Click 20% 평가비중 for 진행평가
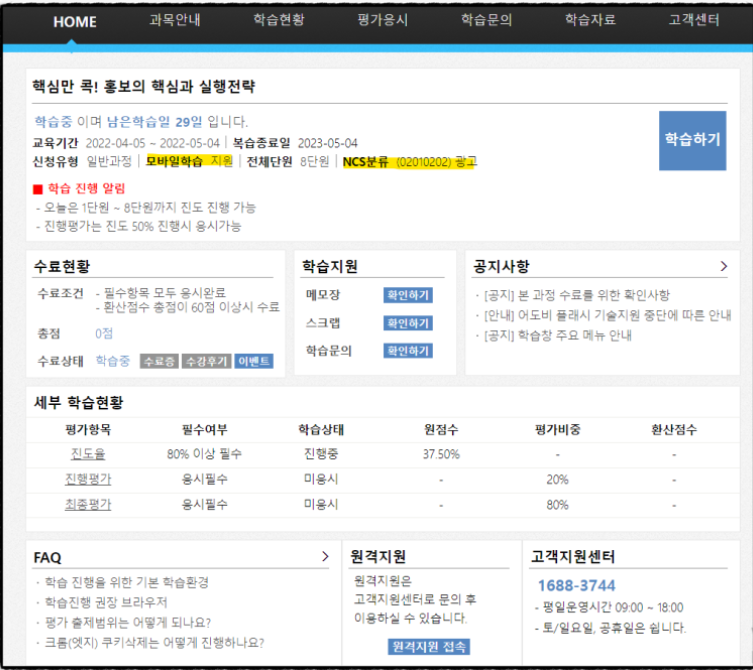The width and height of the screenshot is (753, 670). point(557,479)
